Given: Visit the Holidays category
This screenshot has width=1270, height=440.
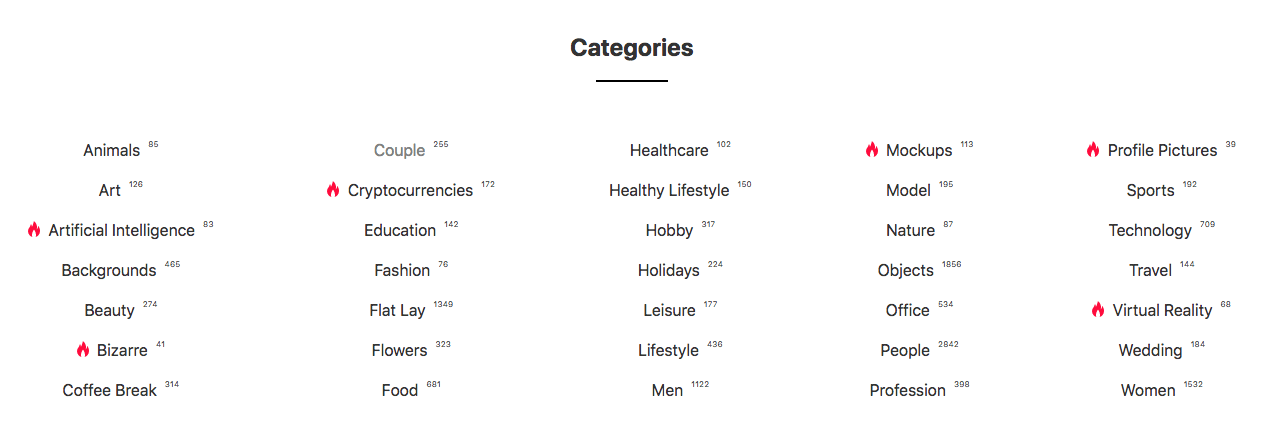Looking at the screenshot, I should [668, 271].
